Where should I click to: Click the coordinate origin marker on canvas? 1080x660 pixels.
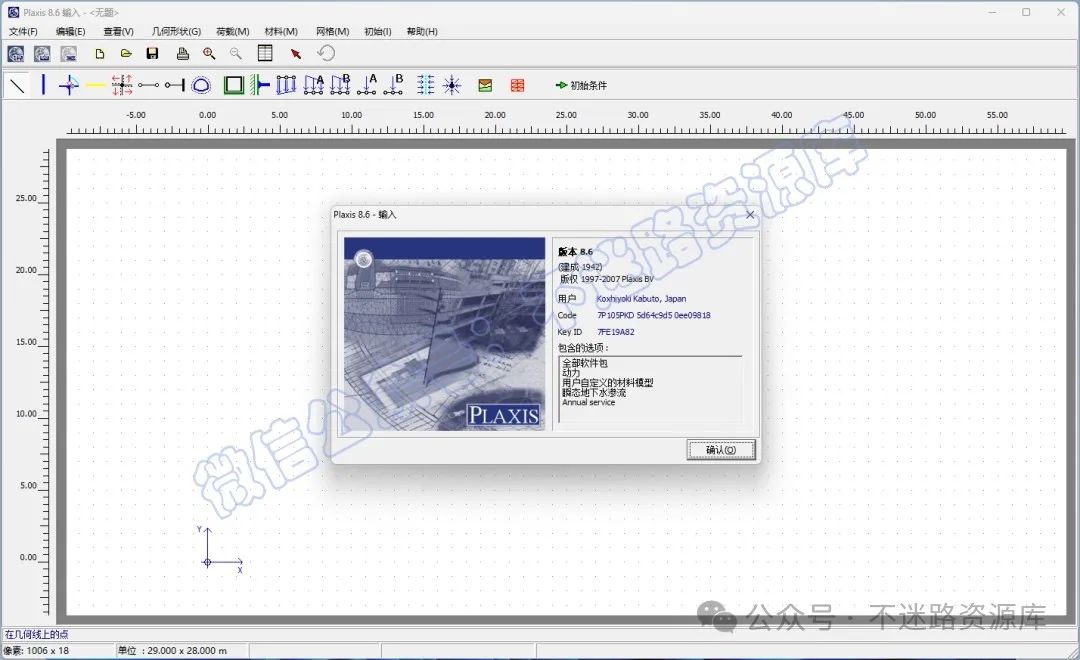pos(207,562)
